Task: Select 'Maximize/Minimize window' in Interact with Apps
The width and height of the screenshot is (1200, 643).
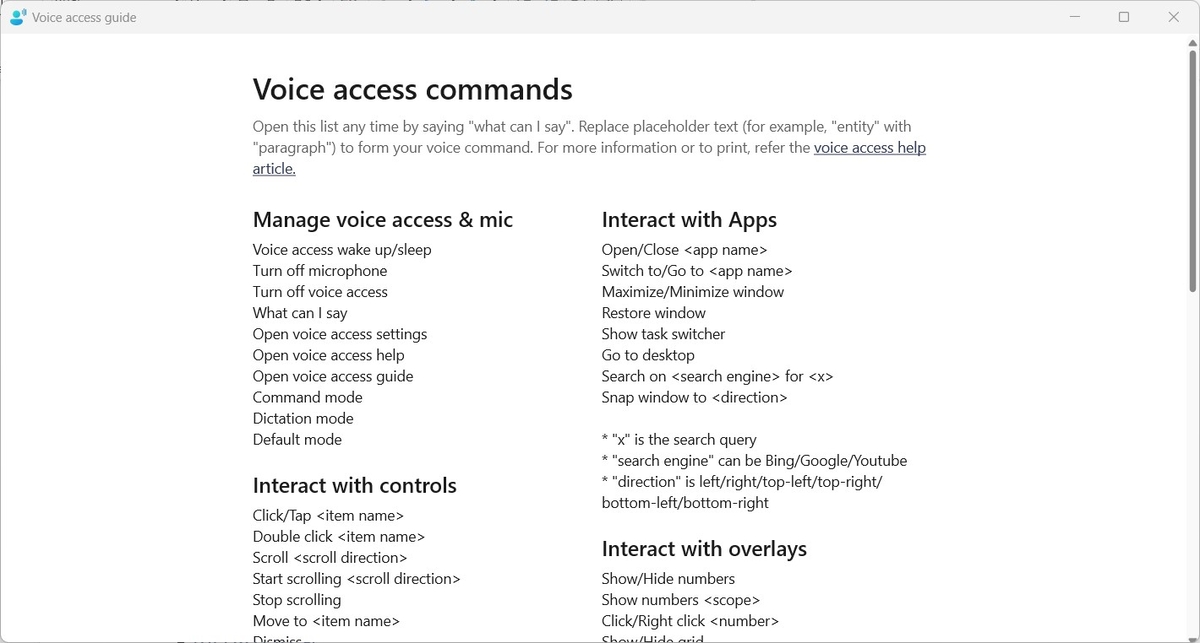Action: (x=692, y=292)
